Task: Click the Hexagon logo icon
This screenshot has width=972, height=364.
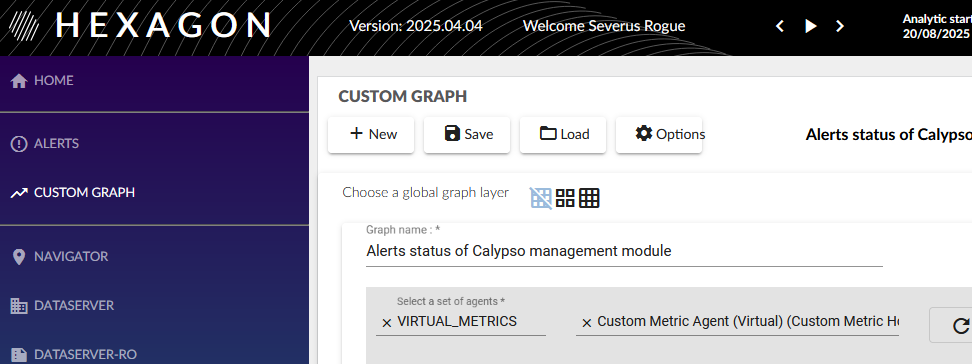Action: pyautogui.click(x=25, y=25)
